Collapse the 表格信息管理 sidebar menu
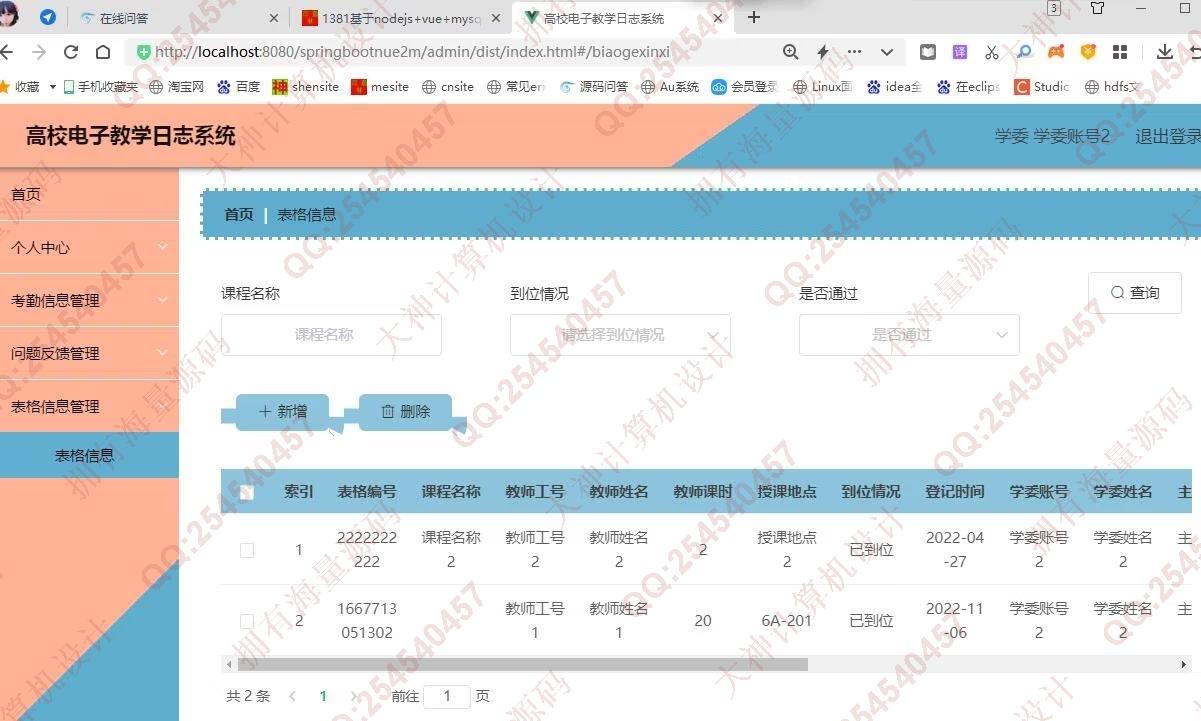1201x721 pixels. 89,406
